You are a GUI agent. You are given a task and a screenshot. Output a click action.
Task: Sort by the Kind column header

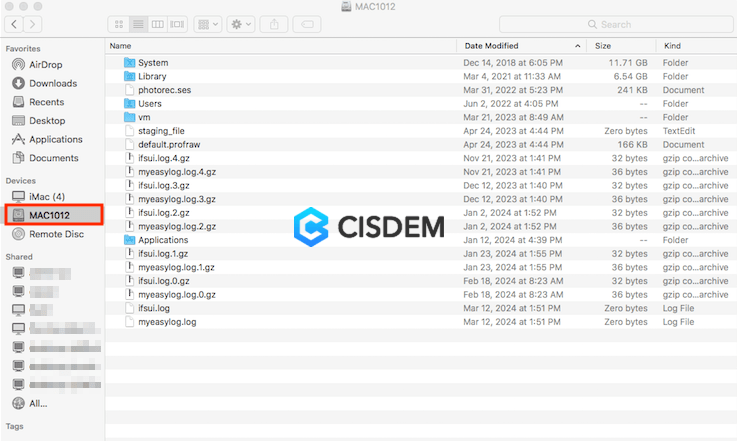pos(672,46)
